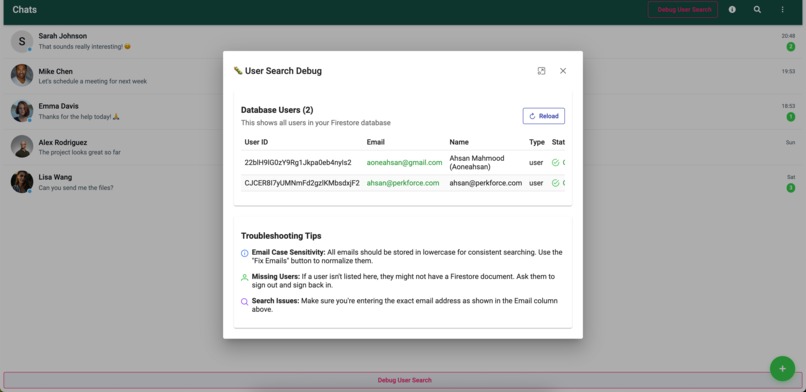Click status check icon in perkforce row
Image resolution: width=806 pixels, height=392 pixels.
(x=555, y=183)
